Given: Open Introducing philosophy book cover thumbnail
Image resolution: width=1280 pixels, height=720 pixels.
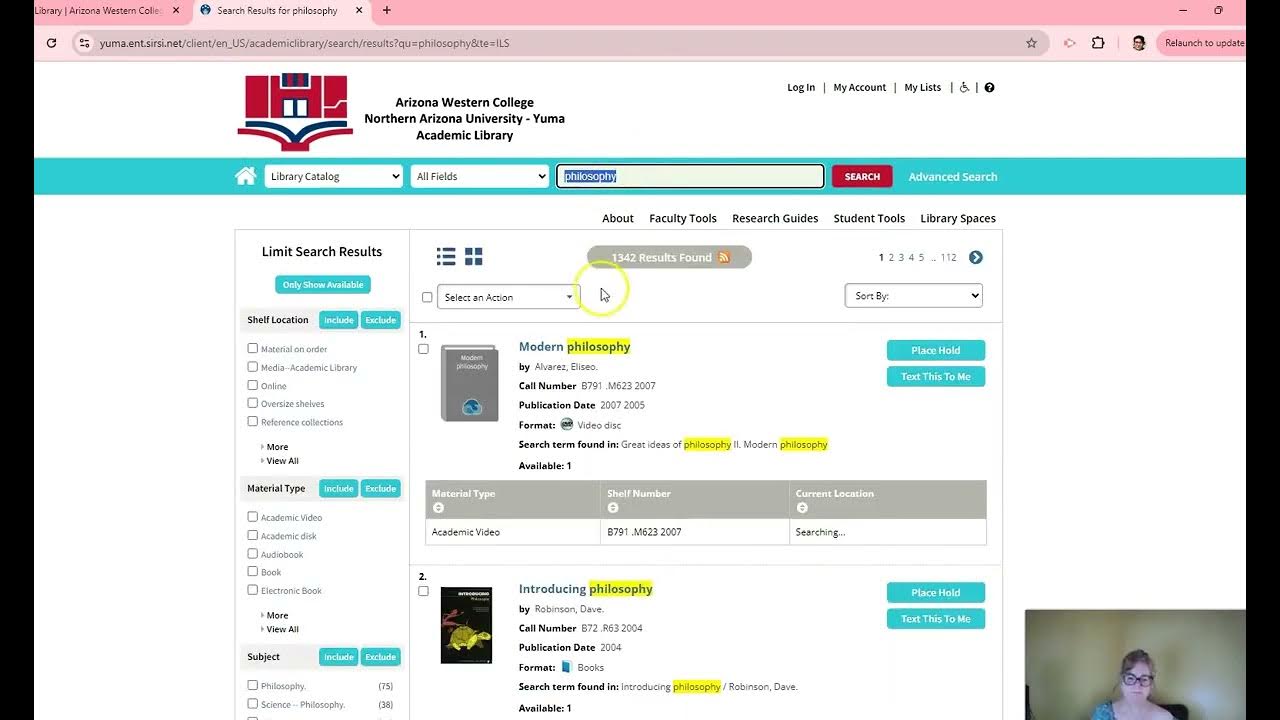Looking at the screenshot, I should [x=466, y=625].
